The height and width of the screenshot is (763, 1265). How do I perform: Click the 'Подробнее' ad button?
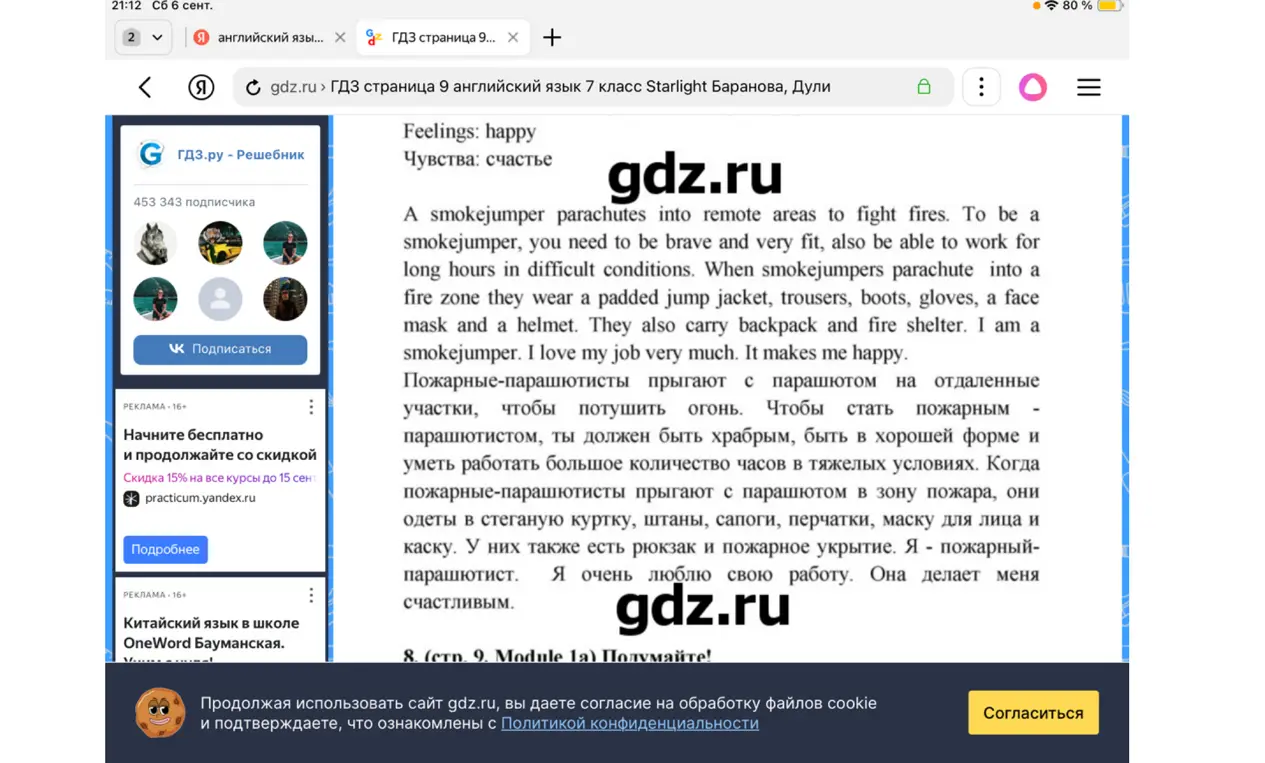click(x=165, y=549)
